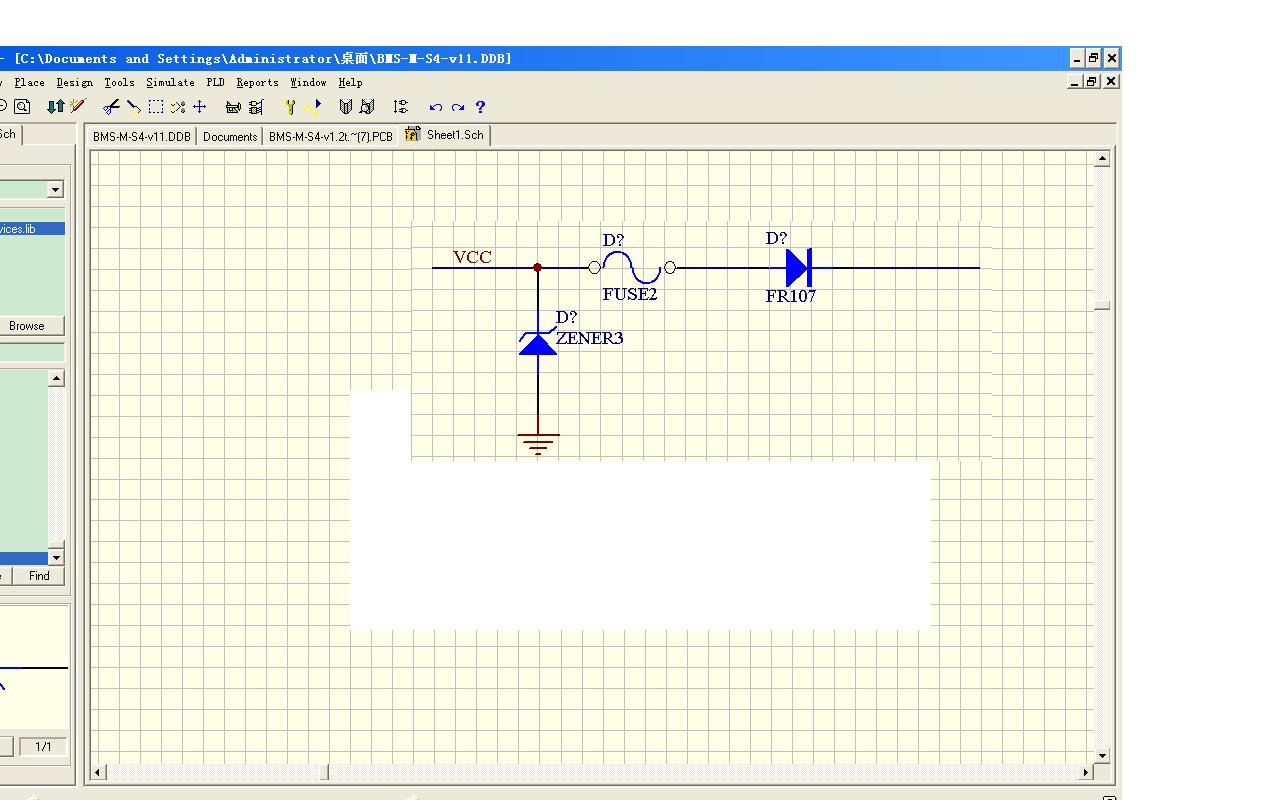Click the Find button
The height and width of the screenshot is (800, 1280).
39,576
